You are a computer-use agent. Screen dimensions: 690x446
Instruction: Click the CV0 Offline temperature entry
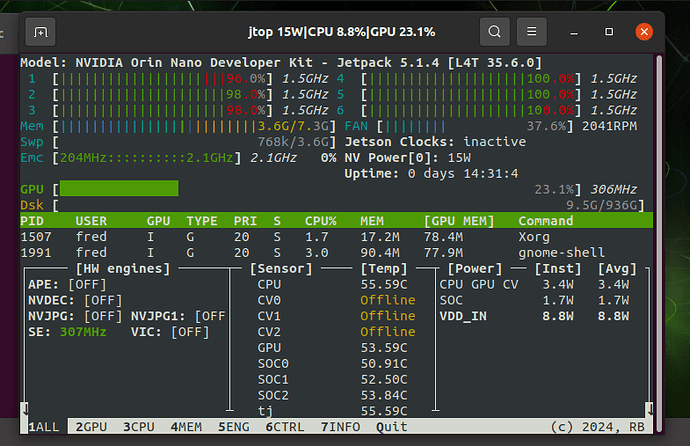pyautogui.click(x=388, y=300)
